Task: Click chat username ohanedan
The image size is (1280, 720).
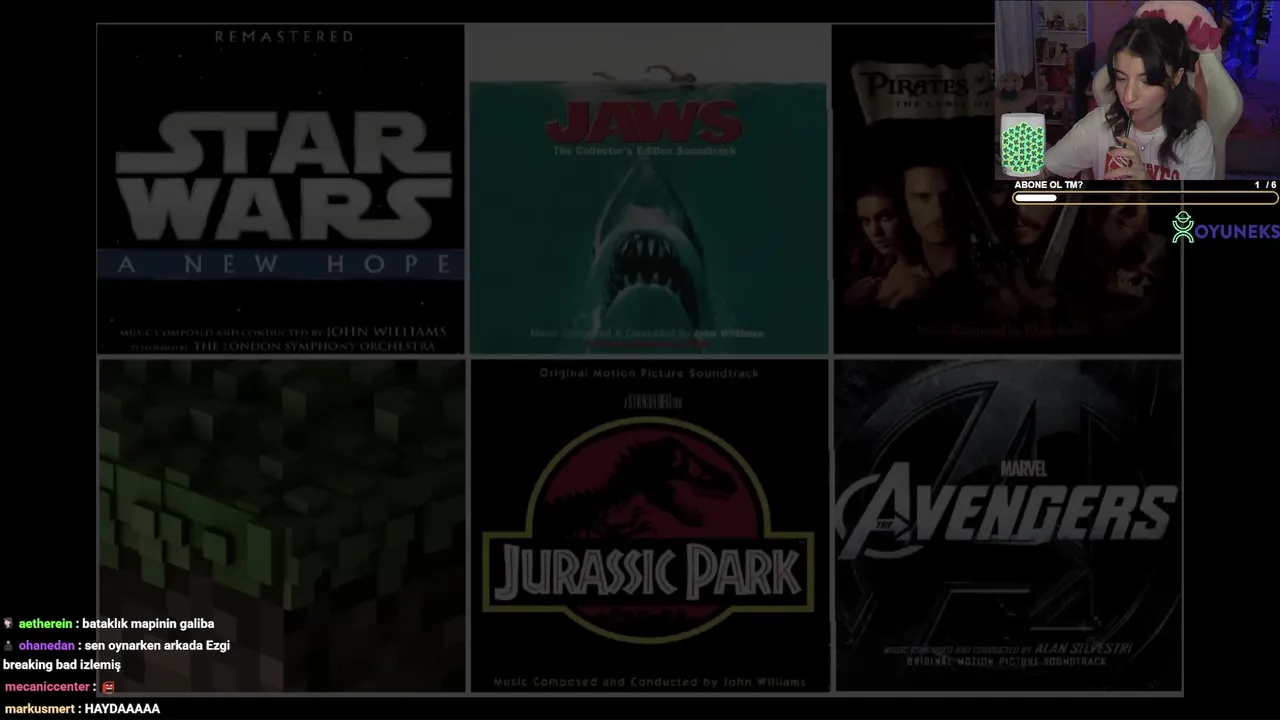Action: (45, 646)
